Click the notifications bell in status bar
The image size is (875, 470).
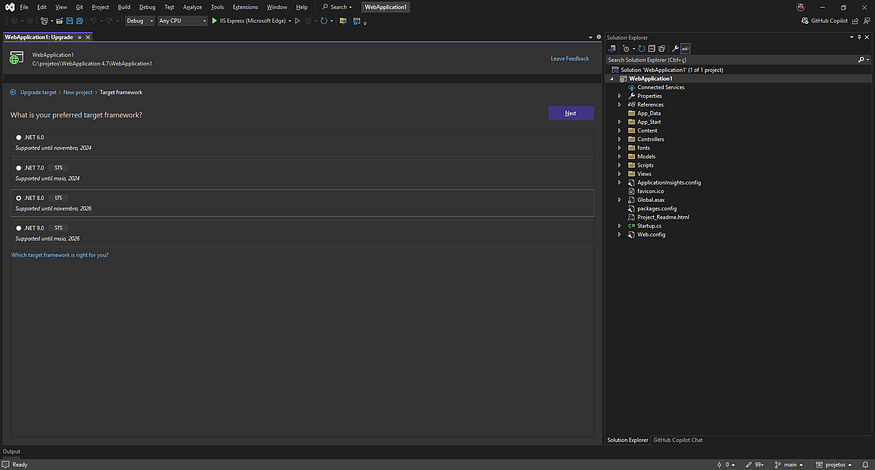coord(865,464)
